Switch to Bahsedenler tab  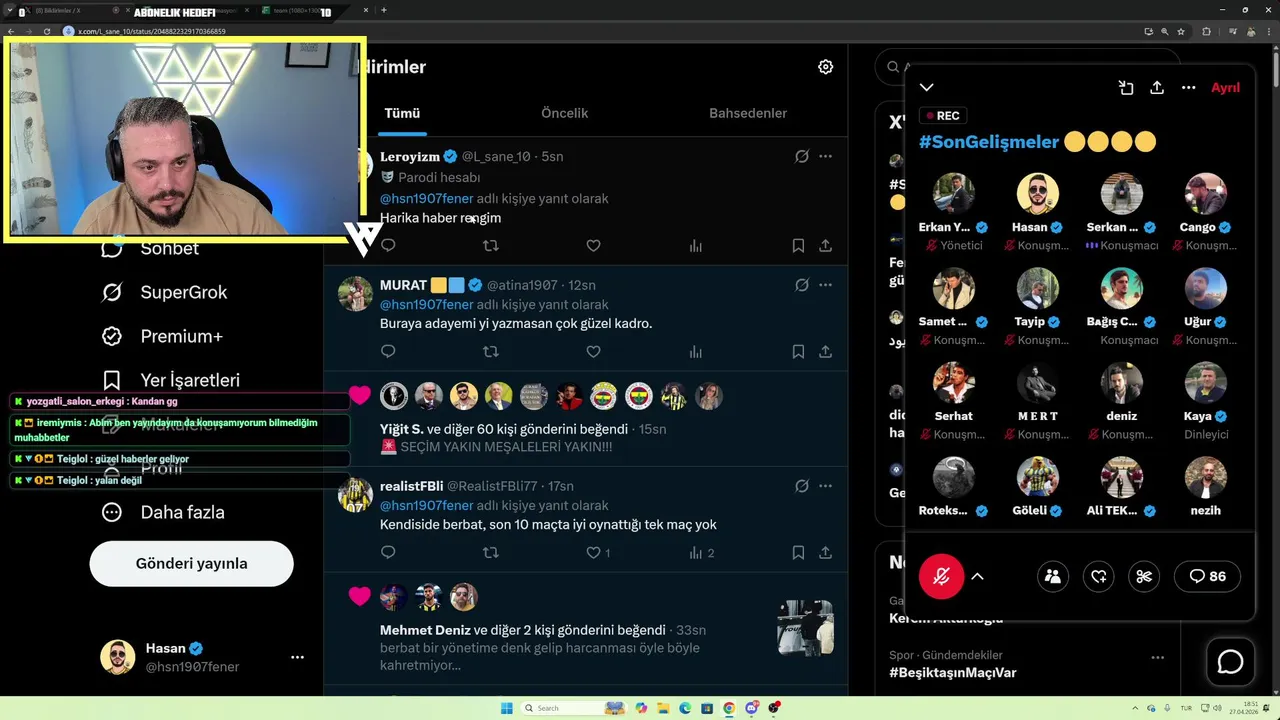[x=748, y=113]
